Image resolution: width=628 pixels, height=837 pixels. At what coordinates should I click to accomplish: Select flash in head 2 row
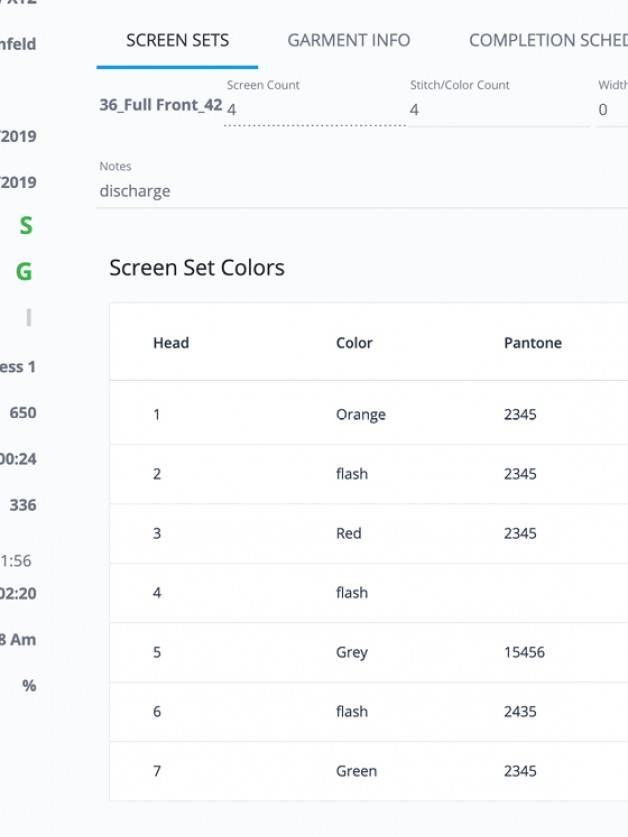352,474
